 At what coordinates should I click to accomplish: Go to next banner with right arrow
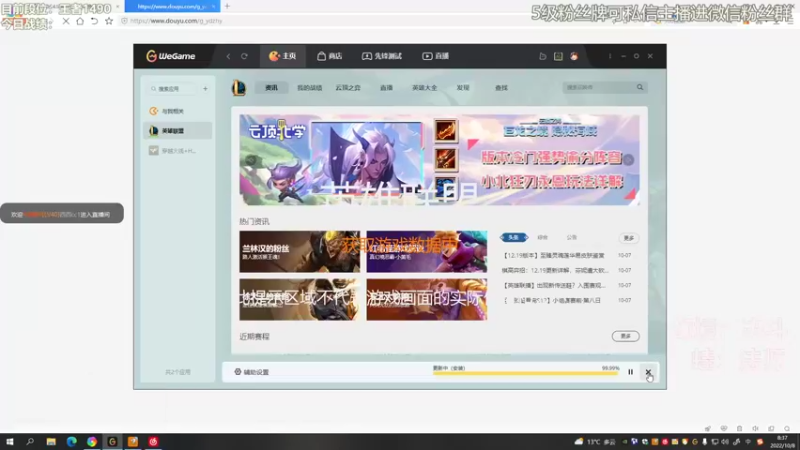pyautogui.click(x=629, y=160)
